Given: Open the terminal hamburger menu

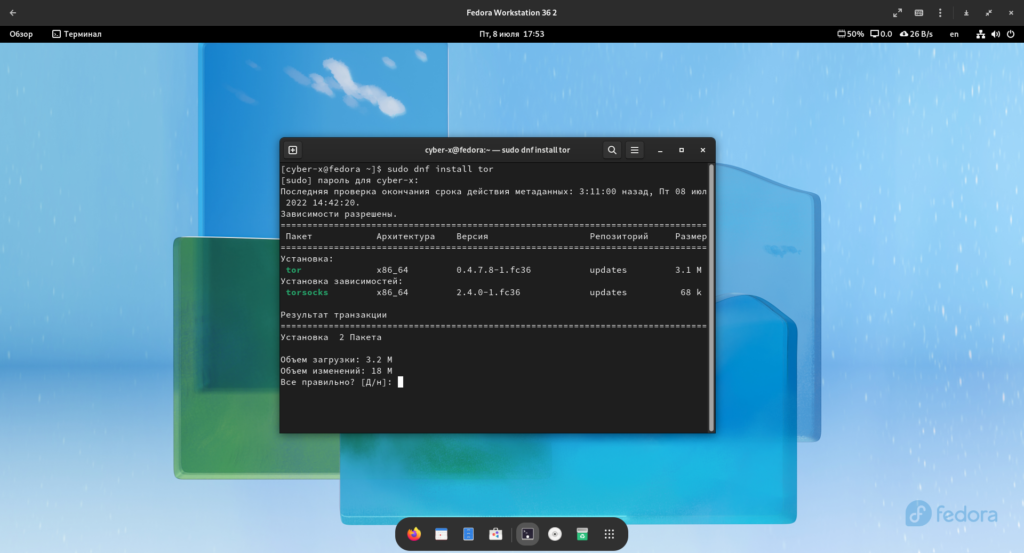Looking at the screenshot, I should click(x=635, y=150).
